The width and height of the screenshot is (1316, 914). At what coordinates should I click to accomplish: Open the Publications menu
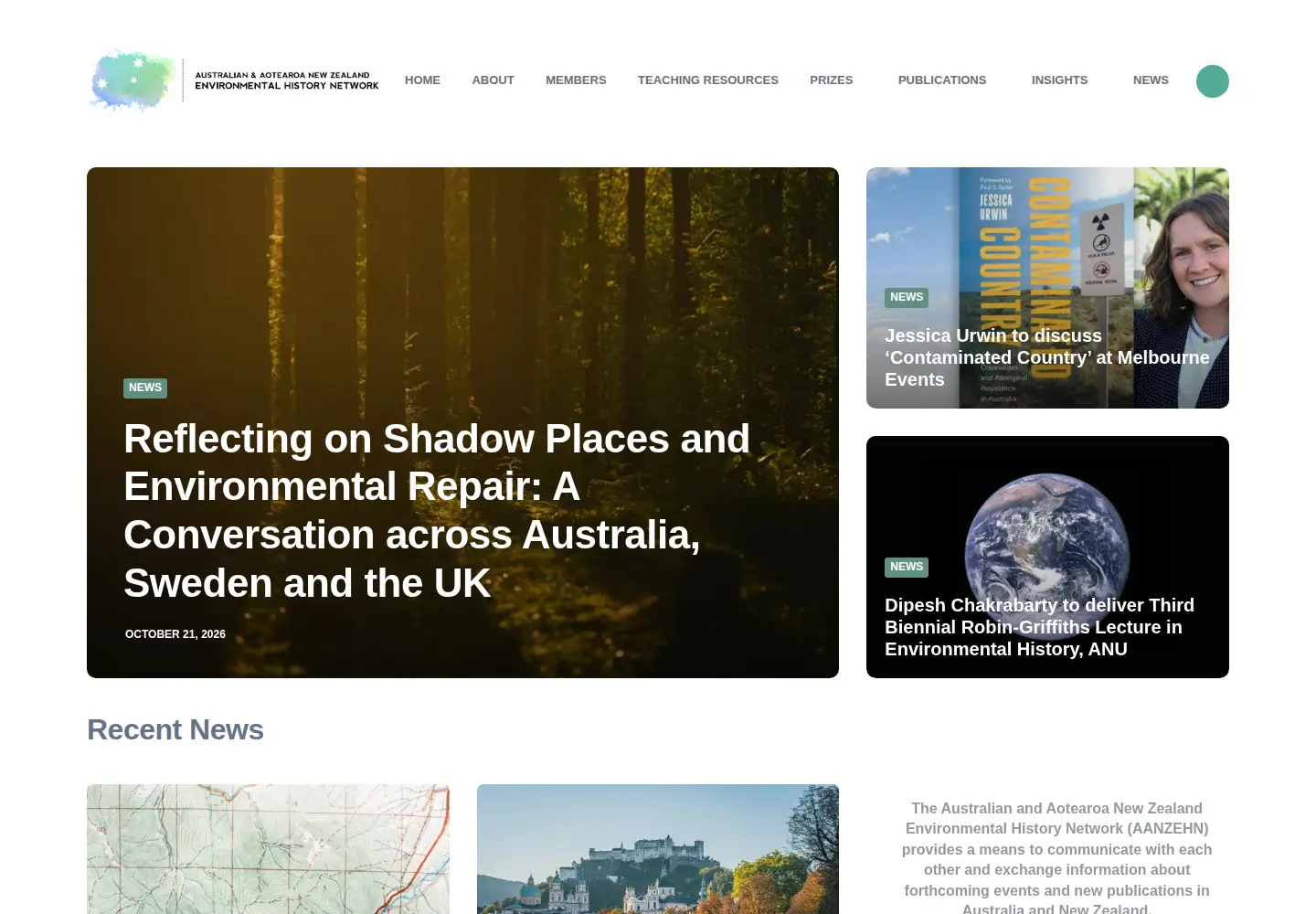pyautogui.click(x=942, y=80)
